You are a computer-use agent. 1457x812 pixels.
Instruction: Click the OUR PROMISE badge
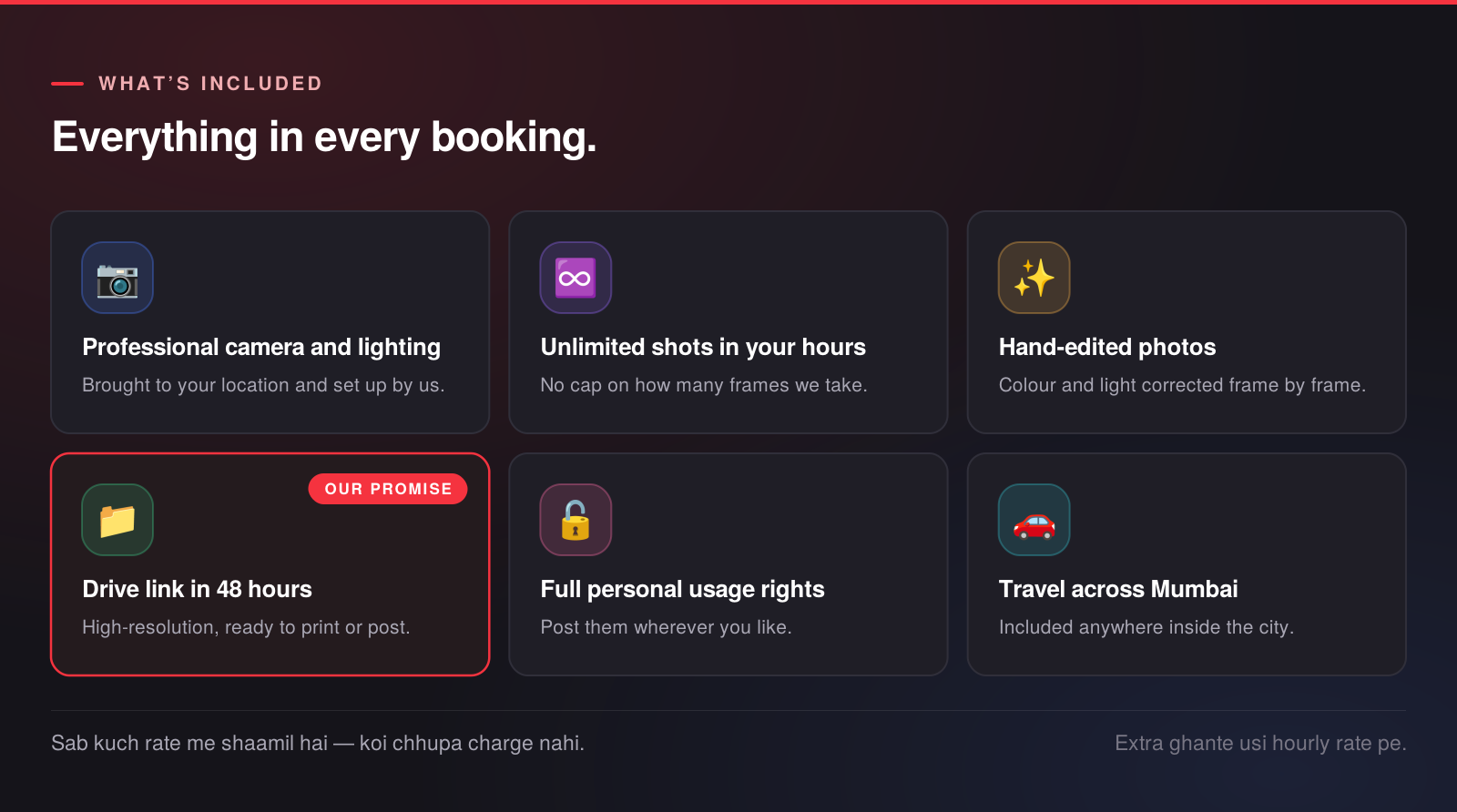388,489
